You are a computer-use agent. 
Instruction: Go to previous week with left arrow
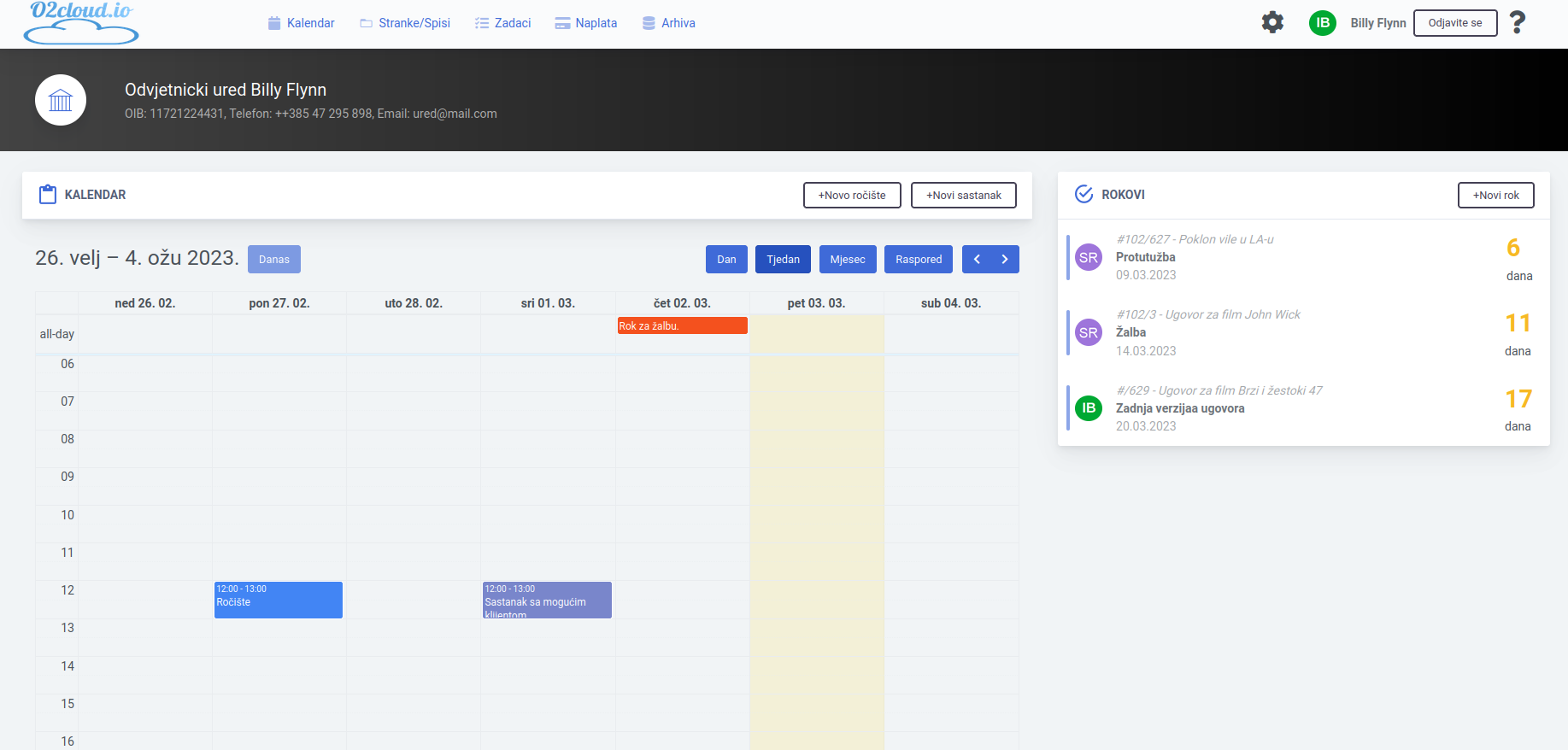[977, 260]
